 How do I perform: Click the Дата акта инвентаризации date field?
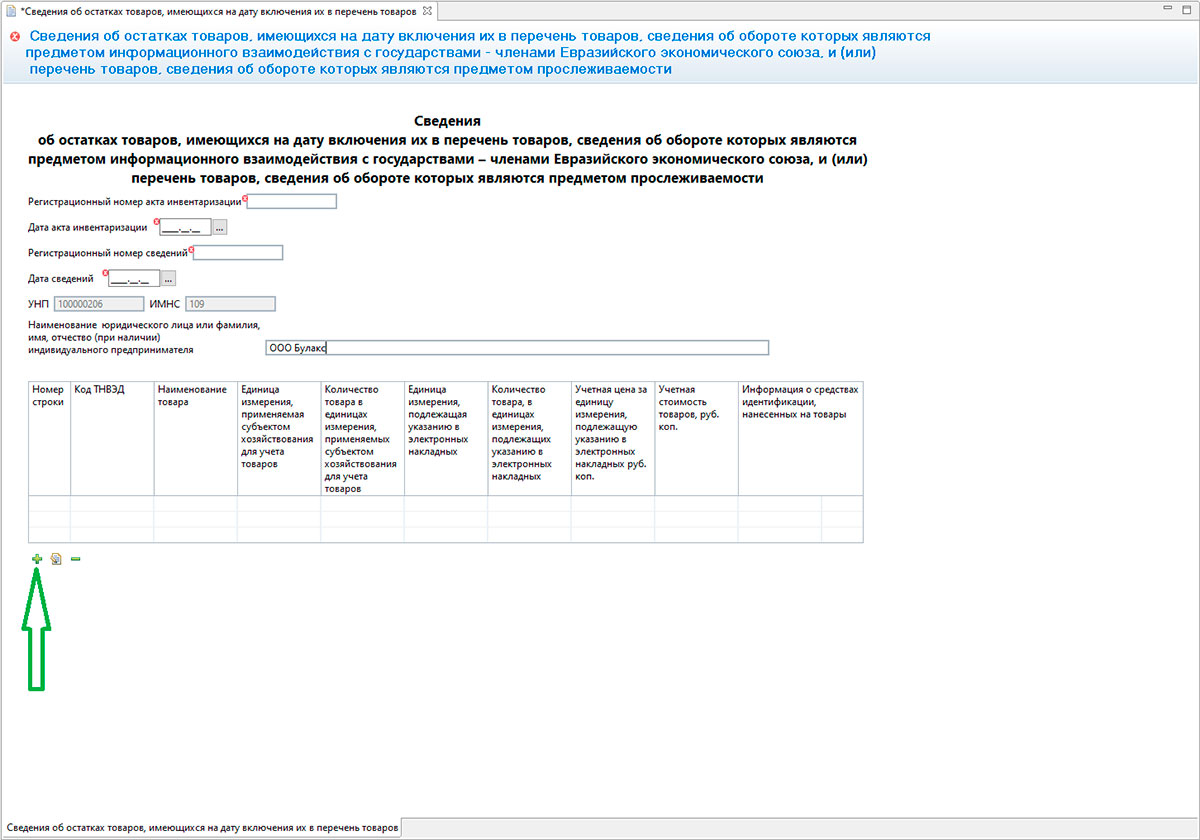coord(186,227)
